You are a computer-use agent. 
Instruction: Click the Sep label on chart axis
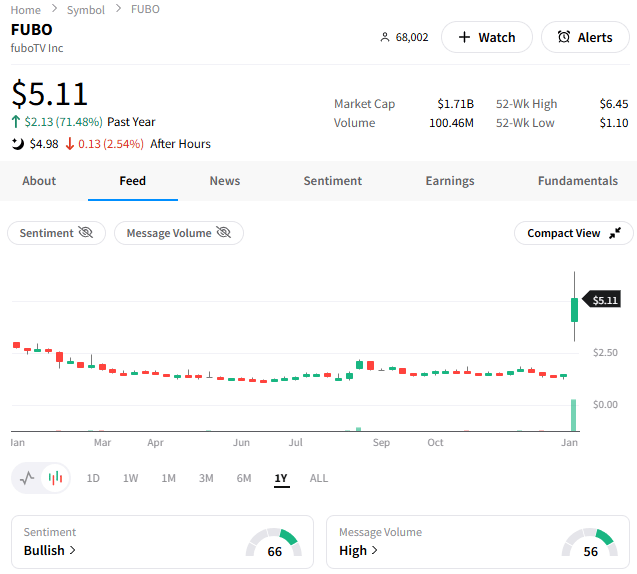click(x=381, y=442)
